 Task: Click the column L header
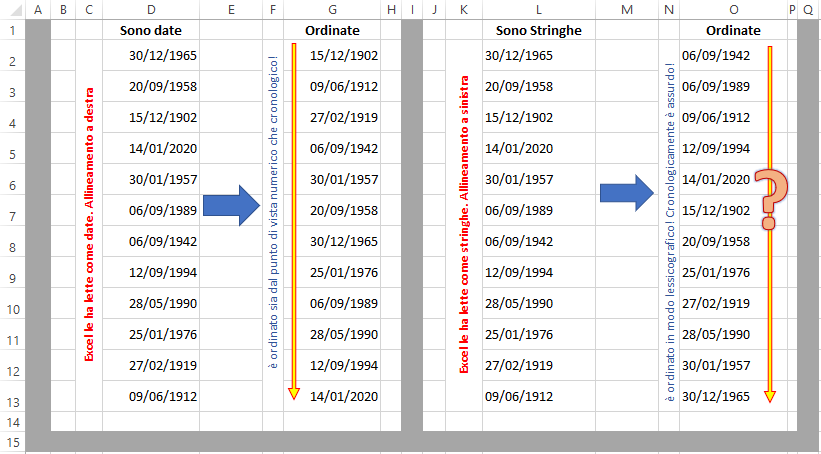538,10
